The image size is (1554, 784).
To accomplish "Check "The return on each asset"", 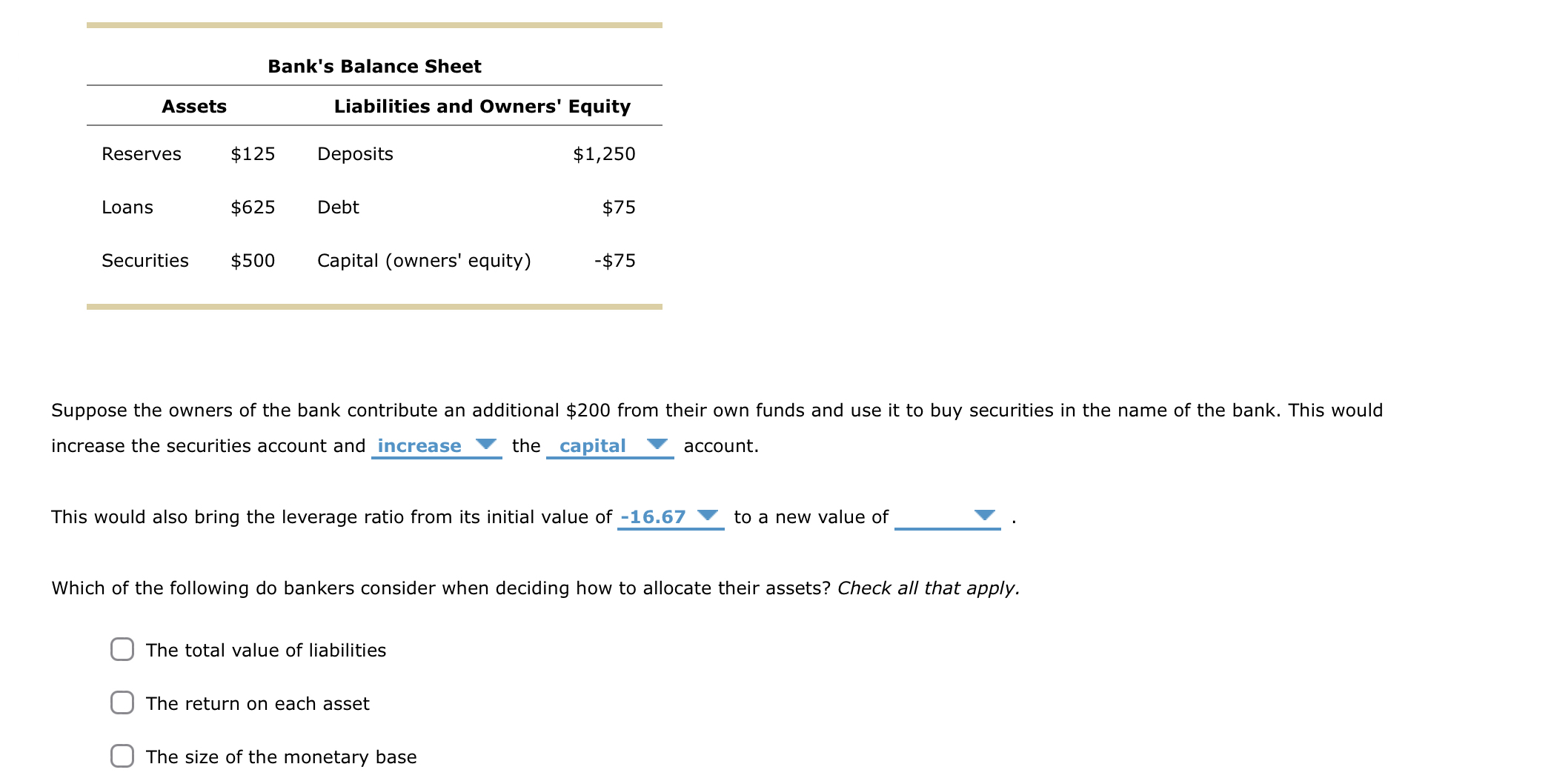I will pyautogui.click(x=122, y=703).
